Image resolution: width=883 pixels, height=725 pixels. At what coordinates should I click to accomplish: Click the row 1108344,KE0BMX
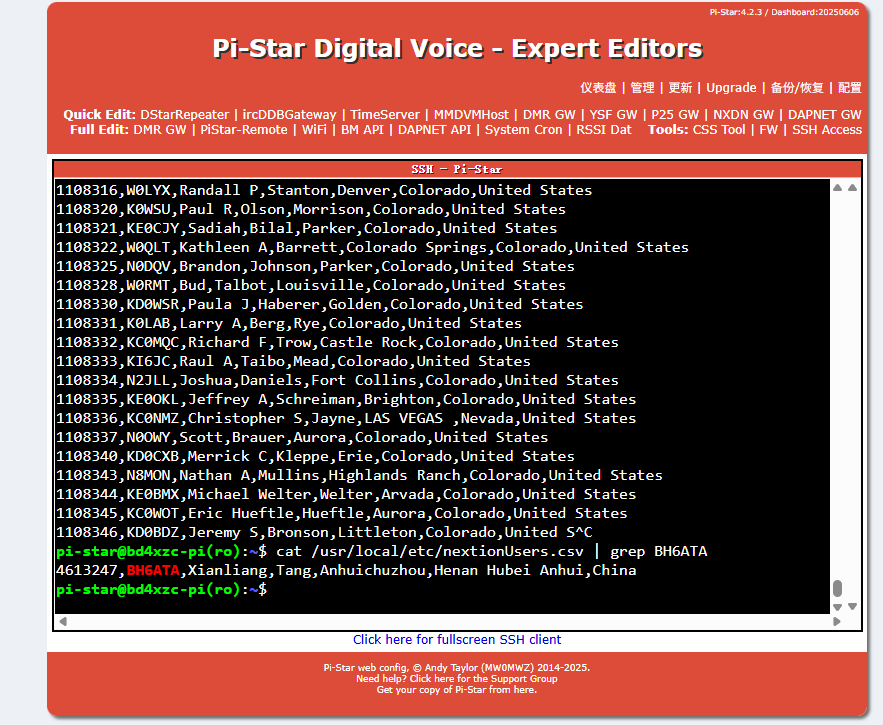346,495
